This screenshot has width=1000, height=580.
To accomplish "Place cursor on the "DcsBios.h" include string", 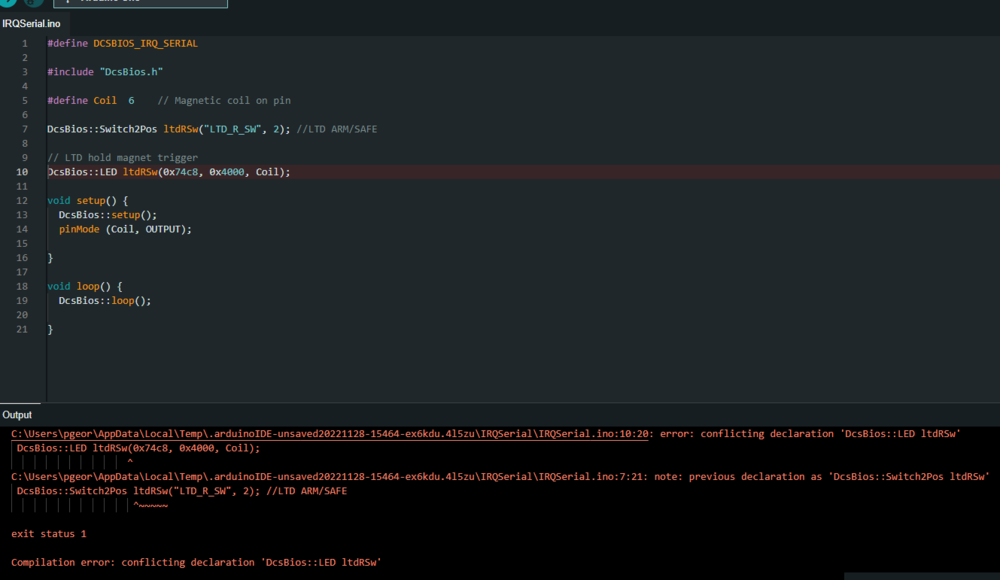I will tap(131, 72).
